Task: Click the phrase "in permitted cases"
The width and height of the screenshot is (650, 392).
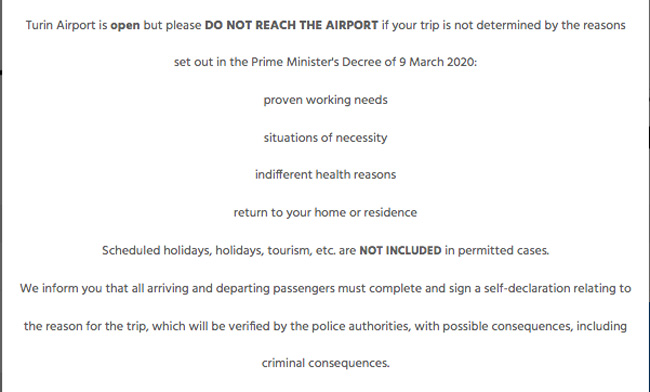Action: coord(496,251)
